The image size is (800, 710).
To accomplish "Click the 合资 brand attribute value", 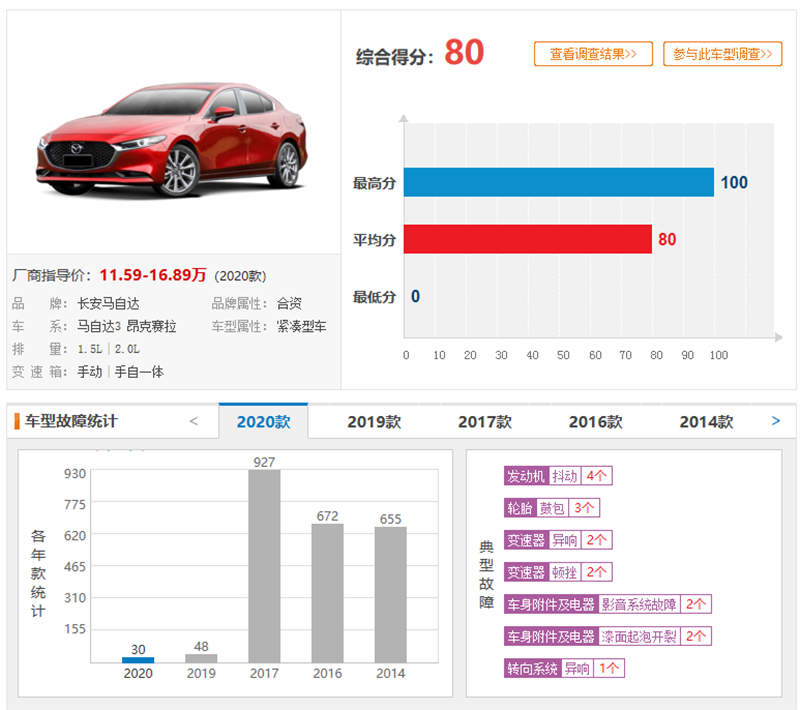I will (x=289, y=303).
